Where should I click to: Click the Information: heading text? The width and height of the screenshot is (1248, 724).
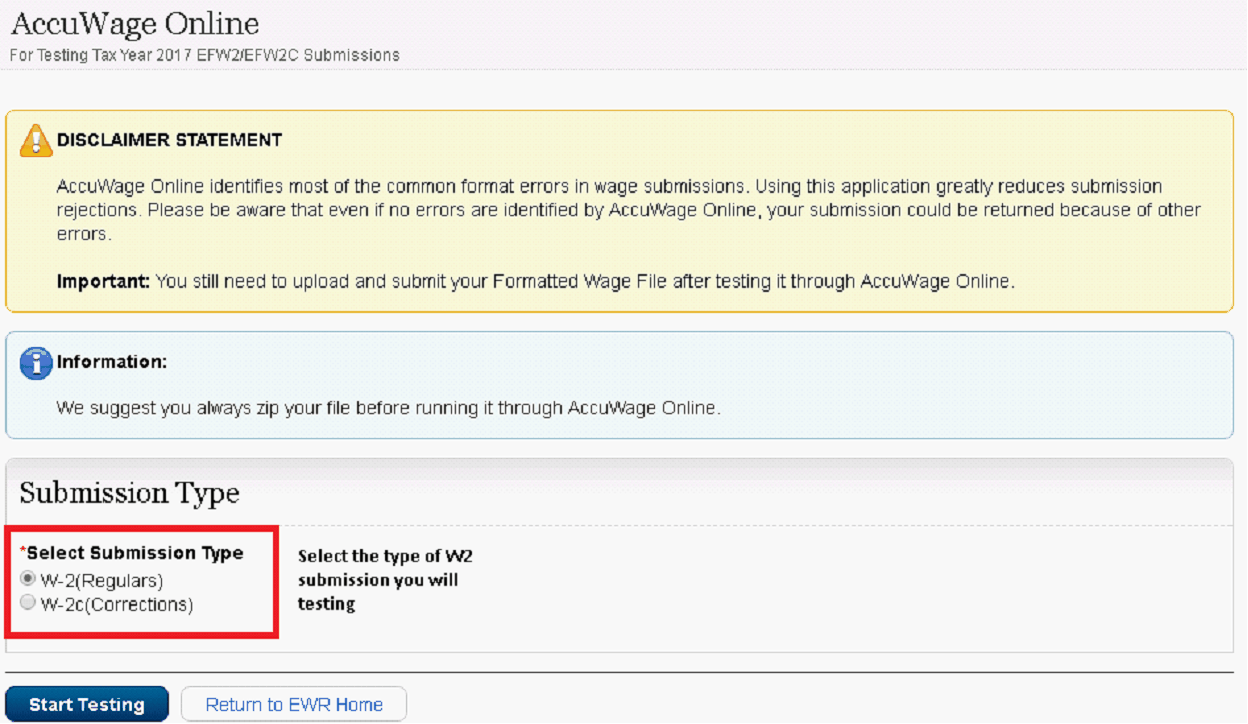click(x=112, y=362)
